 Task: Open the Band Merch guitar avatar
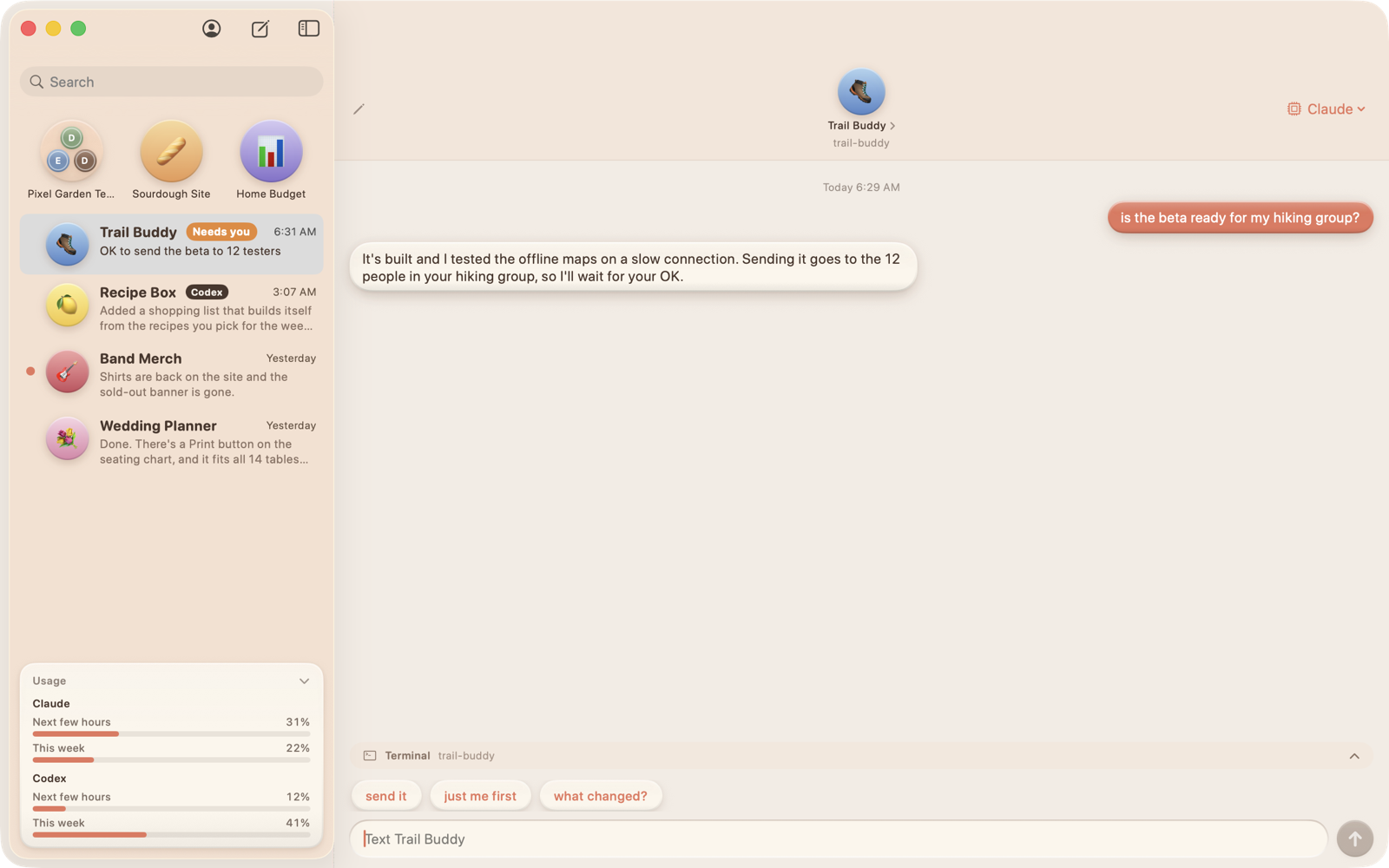tap(67, 372)
